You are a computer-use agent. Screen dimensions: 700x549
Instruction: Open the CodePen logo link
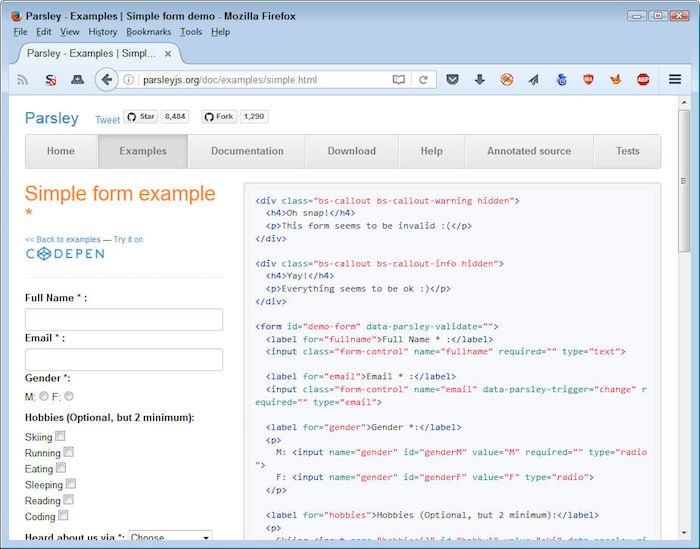click(x=65, y=254)
